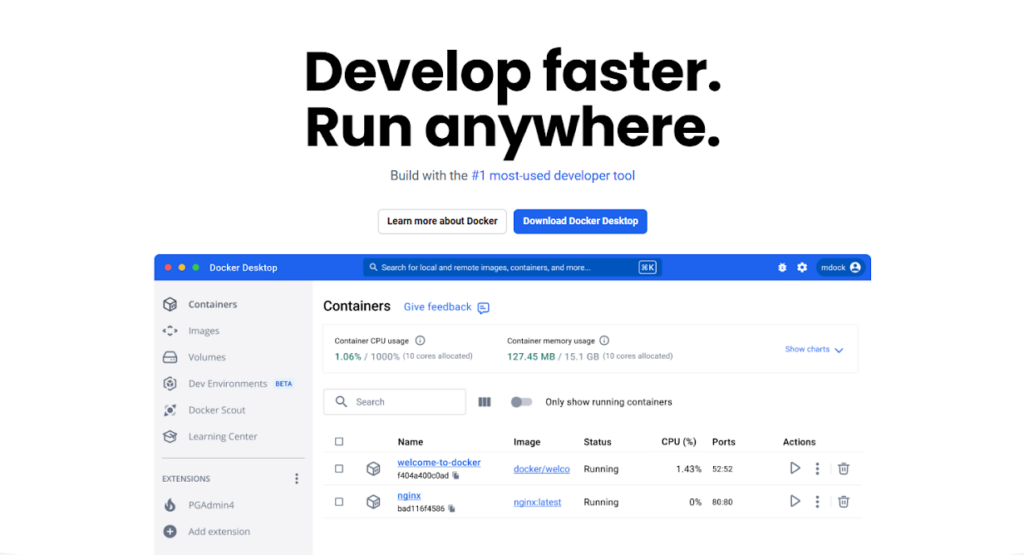Click the Add extension label

tap(219, 531)
